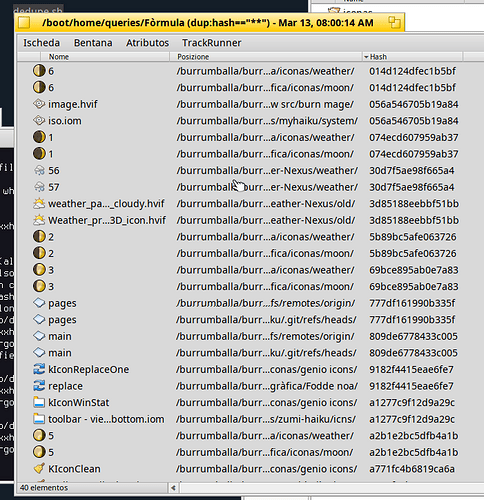Select the moon phase icon named 3 in weather folder
The image size is (484, 500).
click(39, 270)
